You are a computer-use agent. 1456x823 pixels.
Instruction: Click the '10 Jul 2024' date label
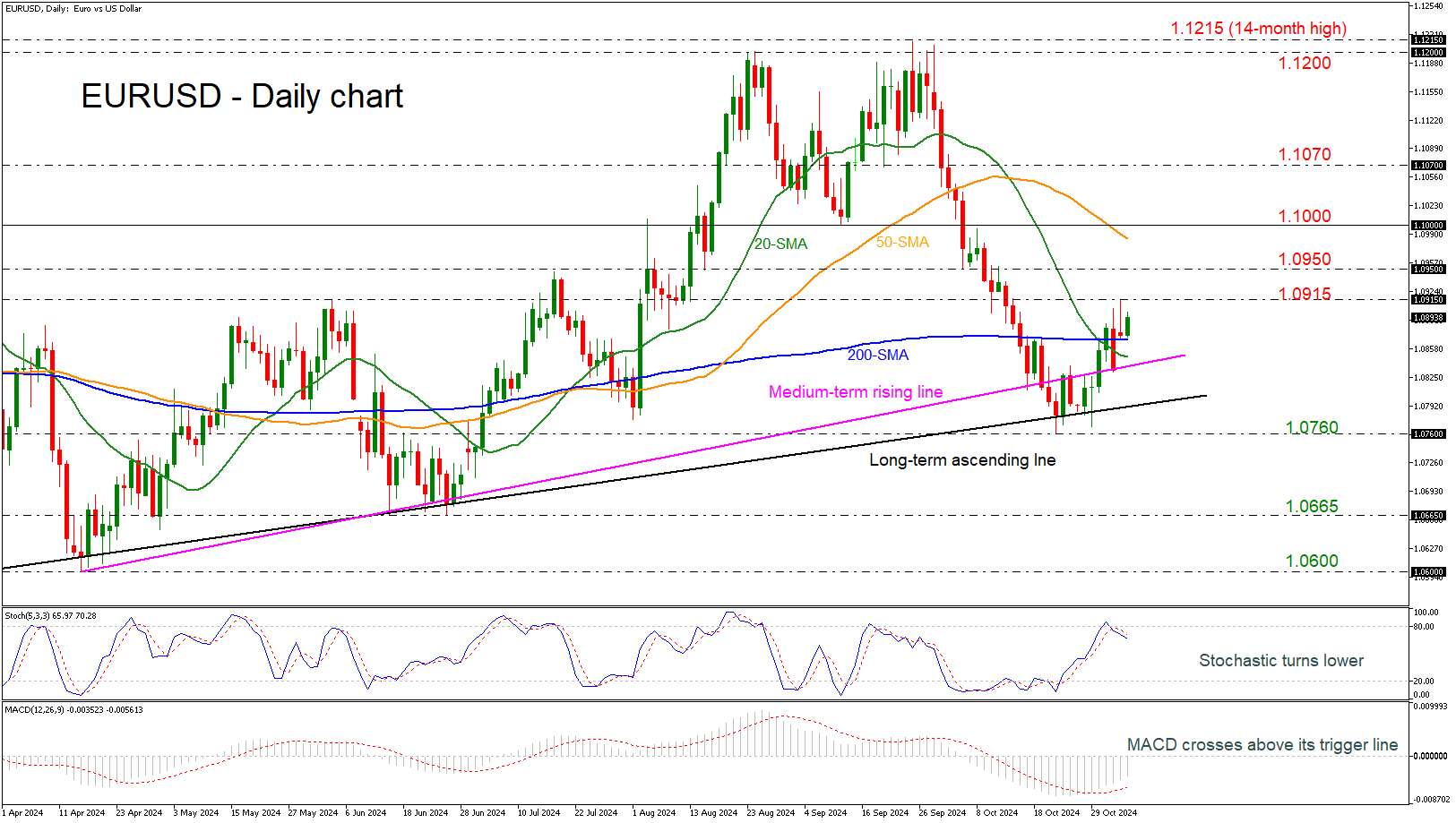[x=538, y=813]
